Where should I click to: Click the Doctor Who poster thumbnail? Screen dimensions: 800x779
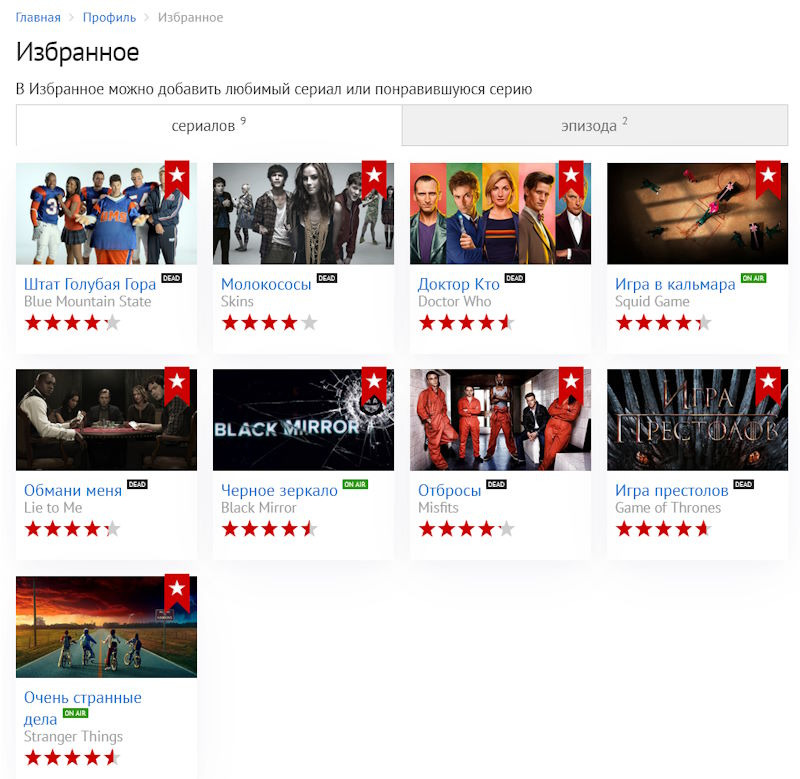[501, 213]
